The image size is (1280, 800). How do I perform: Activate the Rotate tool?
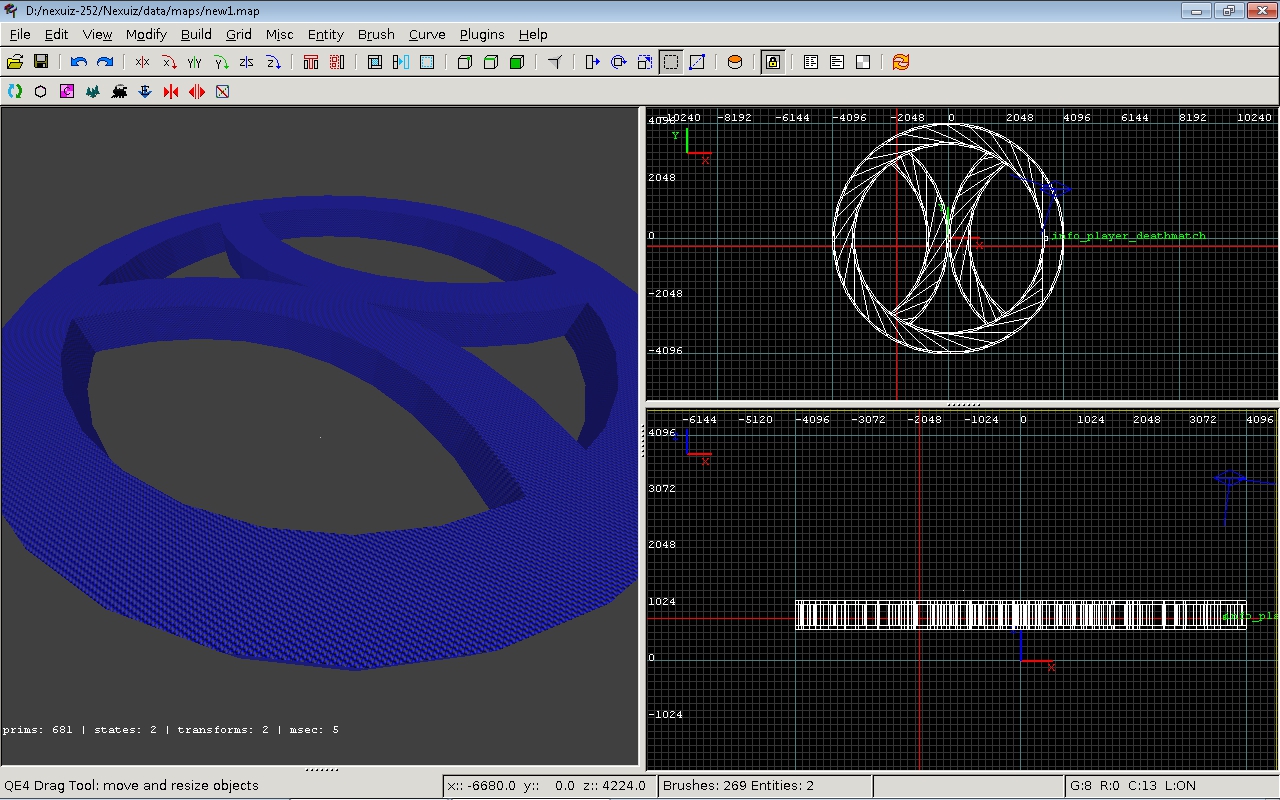coord(619,62)
